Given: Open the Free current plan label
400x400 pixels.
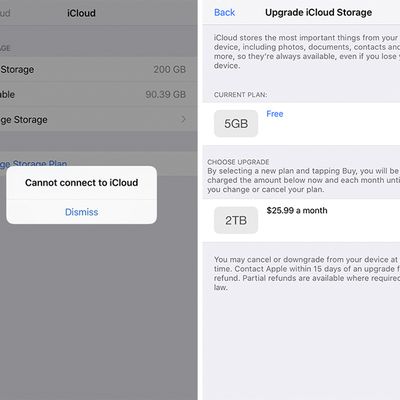Looking at the screenshot, I should (x=275, y=114).
